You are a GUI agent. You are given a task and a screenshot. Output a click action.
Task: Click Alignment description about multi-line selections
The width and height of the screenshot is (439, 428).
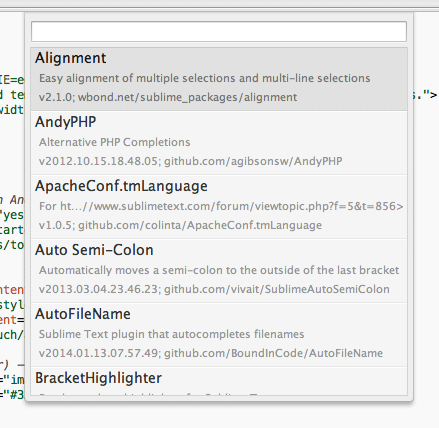click(204, 78)
